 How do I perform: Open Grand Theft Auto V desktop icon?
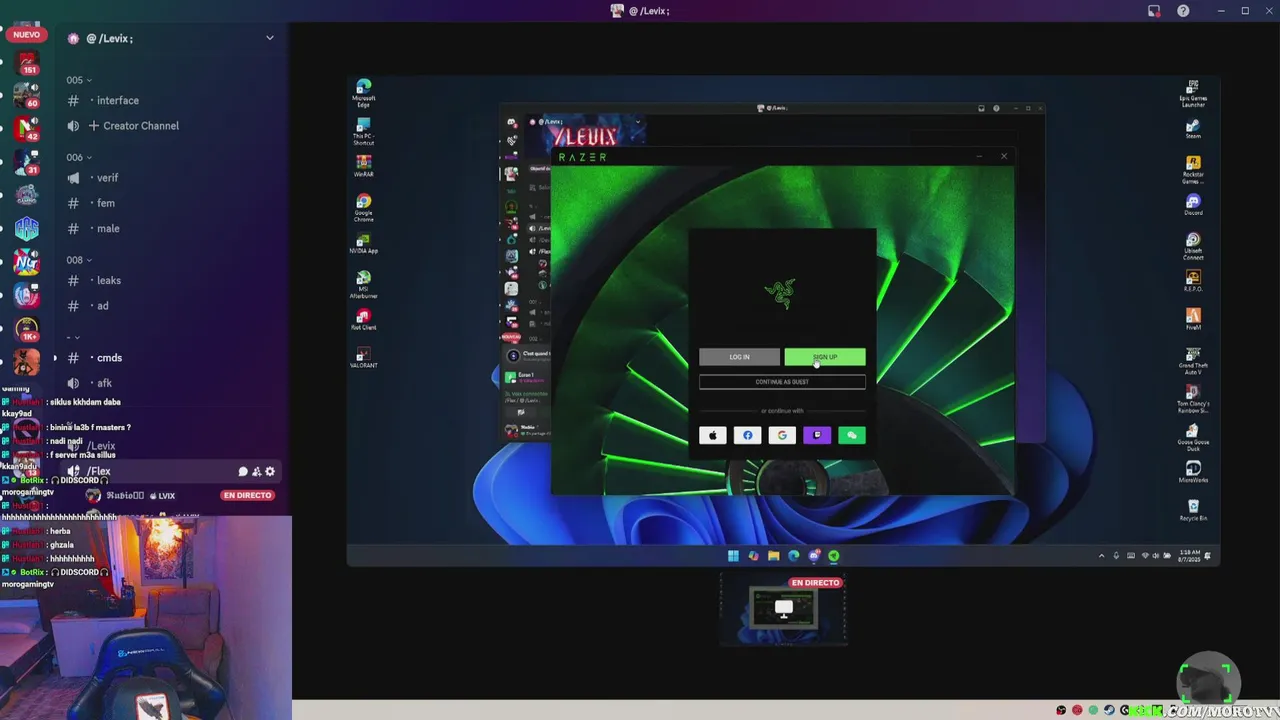[1192, 361]
